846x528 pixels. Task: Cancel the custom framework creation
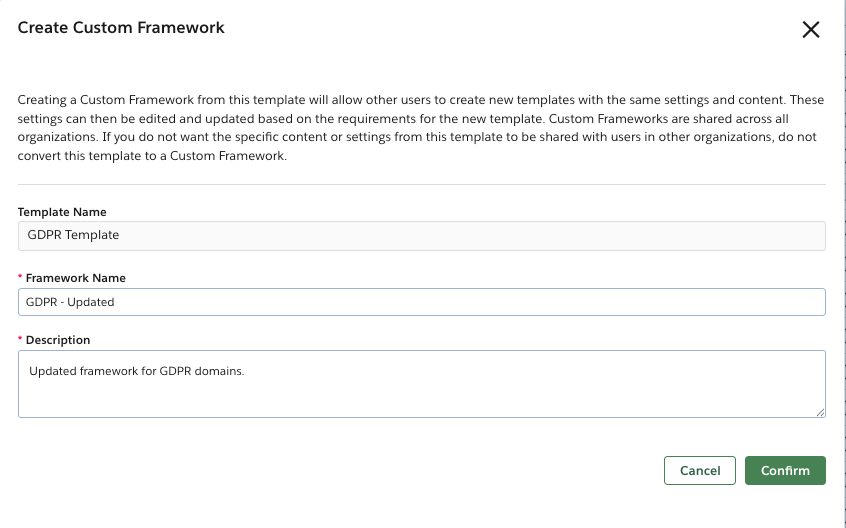click(x=700, y=470)
